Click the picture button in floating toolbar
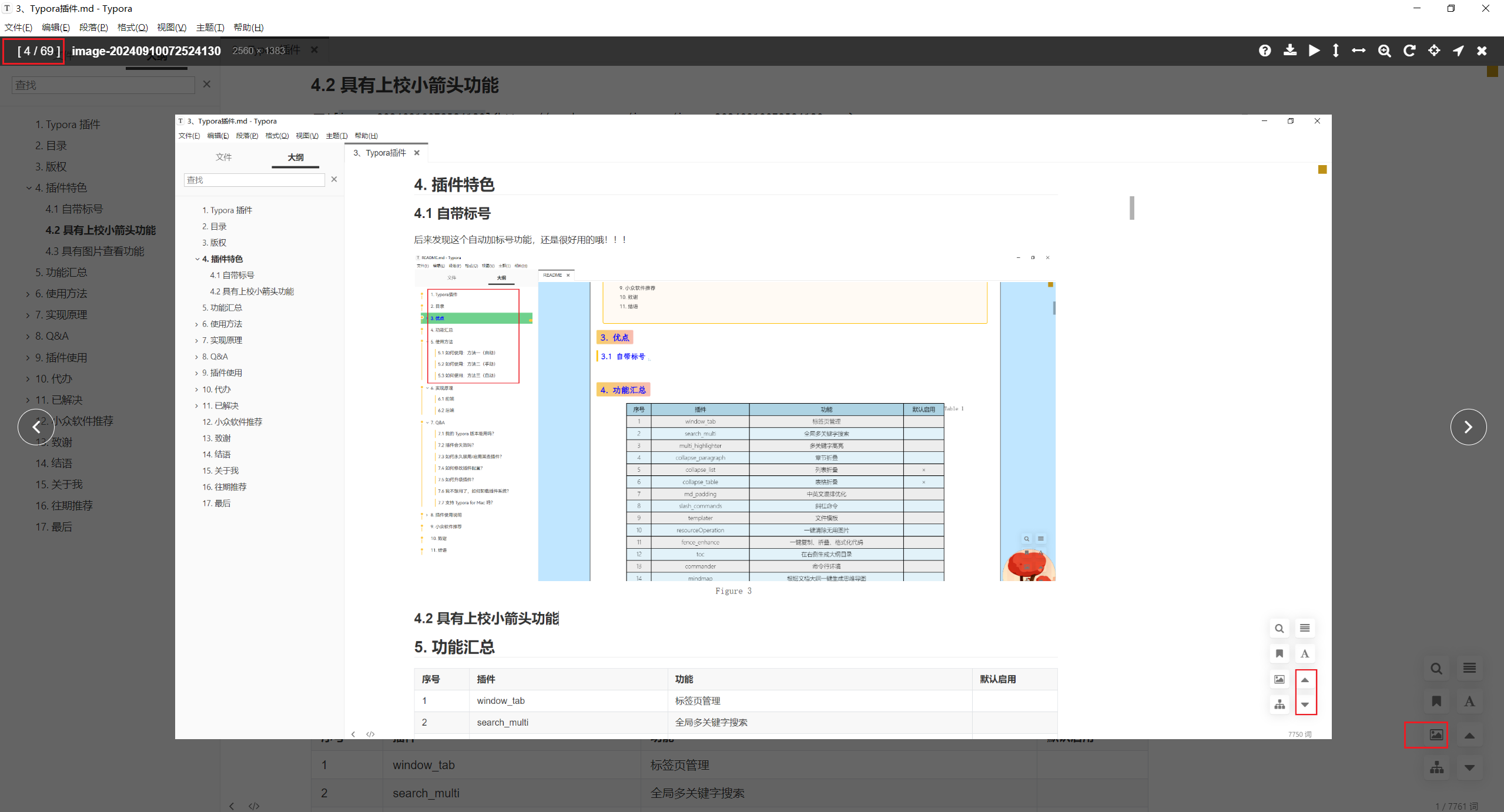This screenshot has height=812, width=1504. [x=1436, y=735]
